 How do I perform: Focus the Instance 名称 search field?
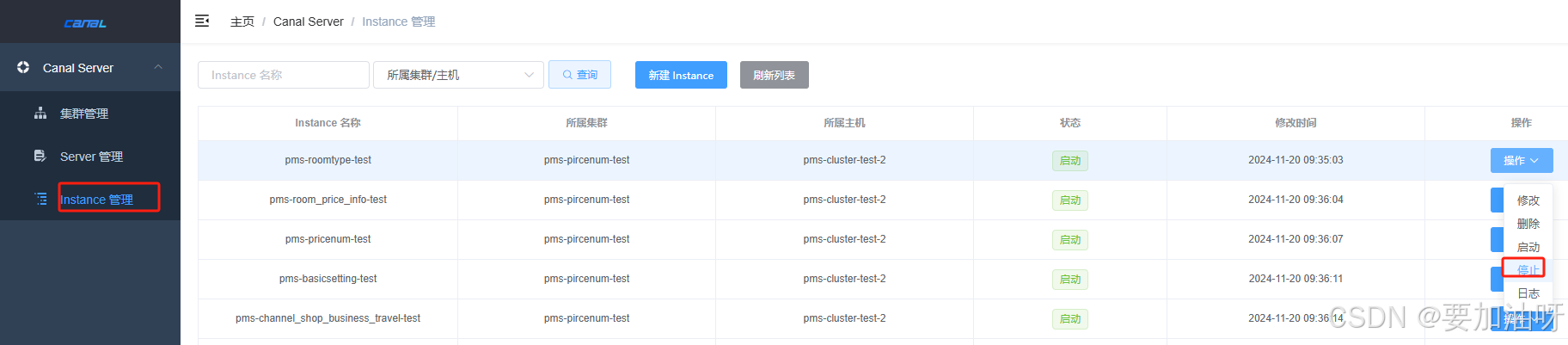click(284, 75)
